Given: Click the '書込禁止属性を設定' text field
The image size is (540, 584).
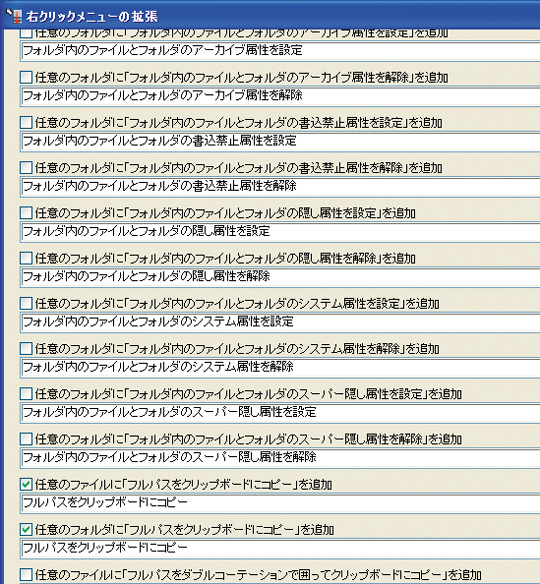Looking at the screenshot, I should click(x=280, y=142).
